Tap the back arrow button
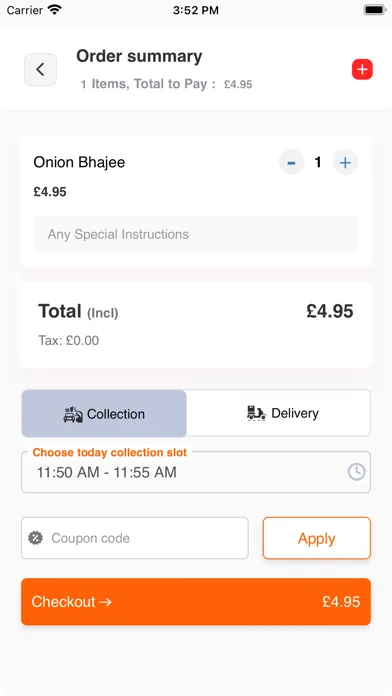Screen dimensions: 392x696 [40, 70]
